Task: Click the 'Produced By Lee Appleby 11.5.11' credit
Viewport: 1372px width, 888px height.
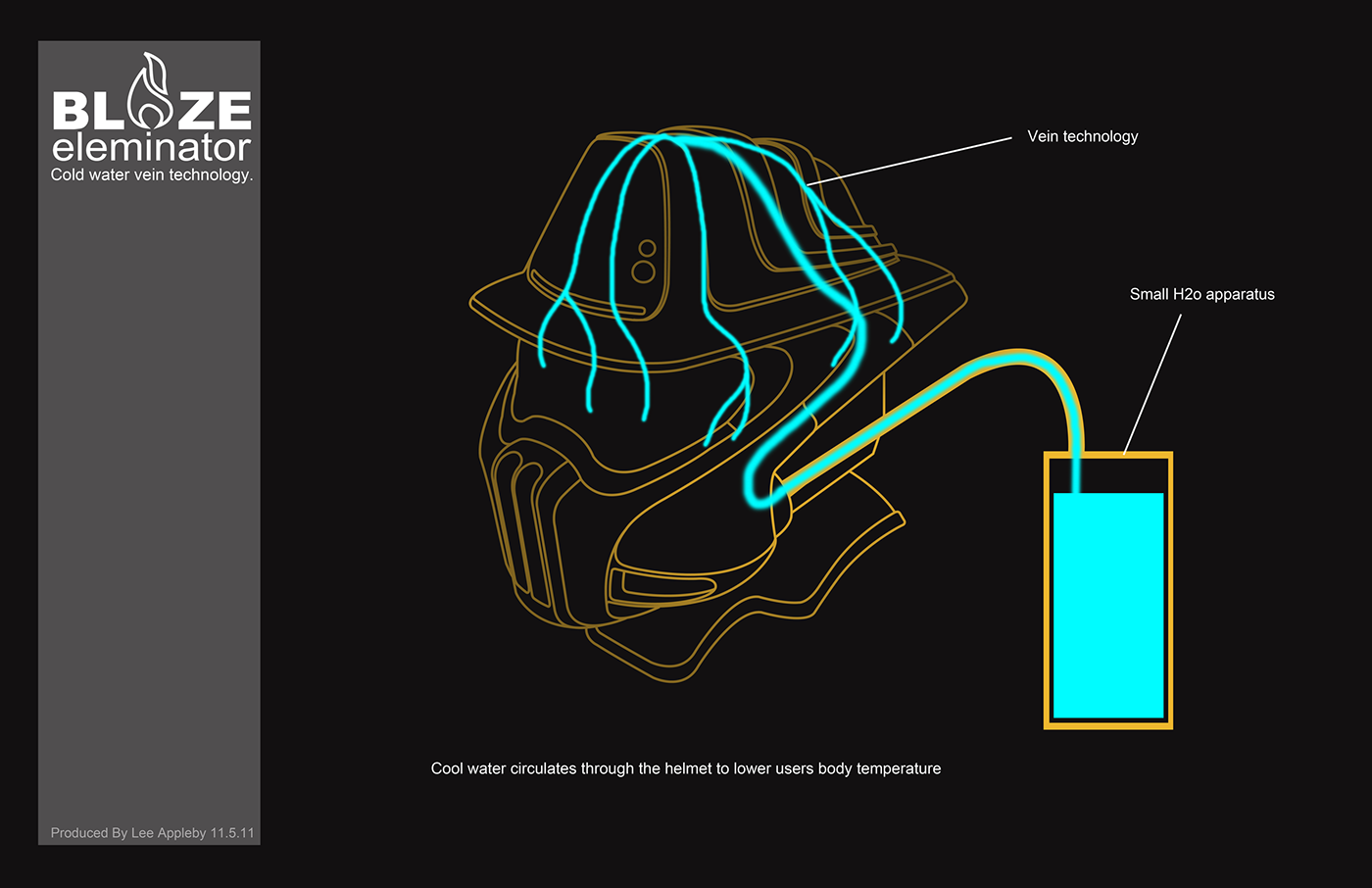Action: point(152,833)
